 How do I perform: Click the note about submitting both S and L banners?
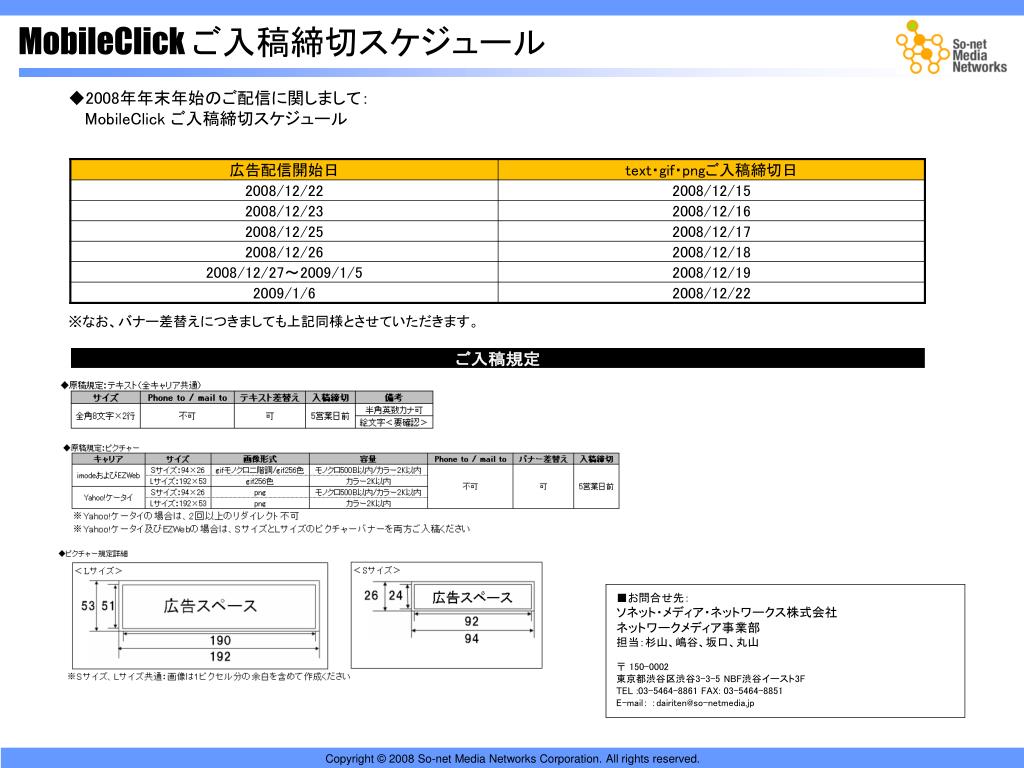(272, 528)
